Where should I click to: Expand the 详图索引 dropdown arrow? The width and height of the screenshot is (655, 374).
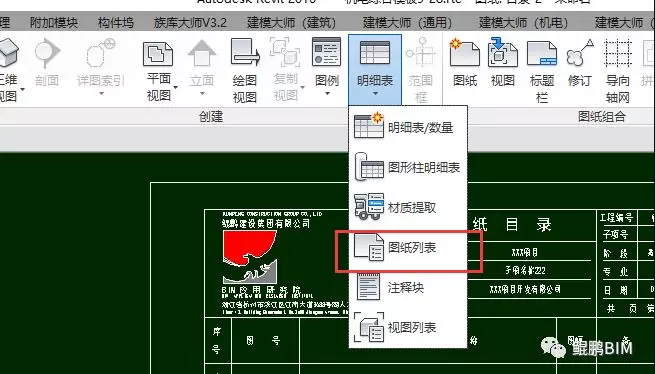tap(101, 94)
